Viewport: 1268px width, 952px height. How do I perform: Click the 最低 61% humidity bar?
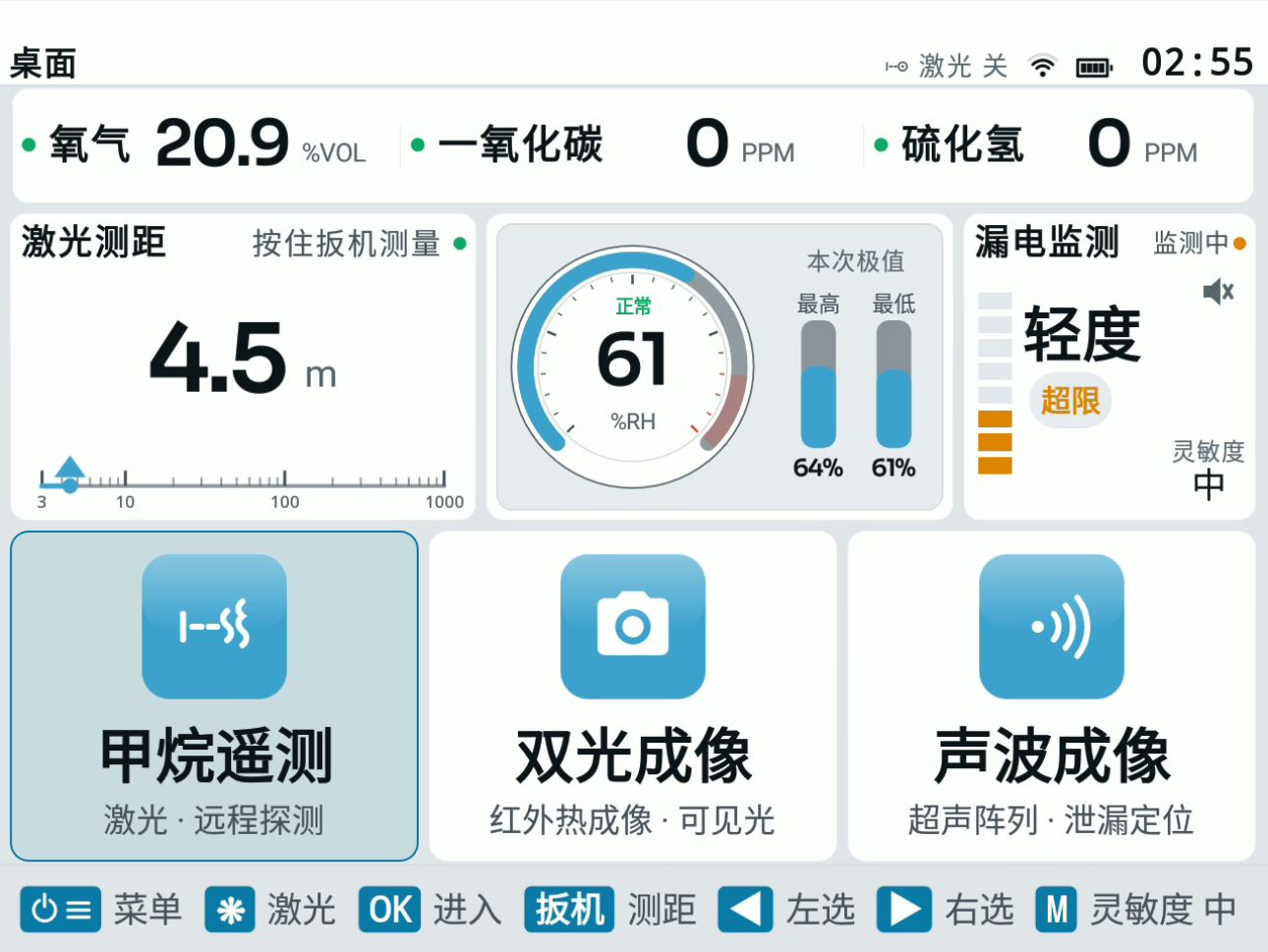click(893, 384)
